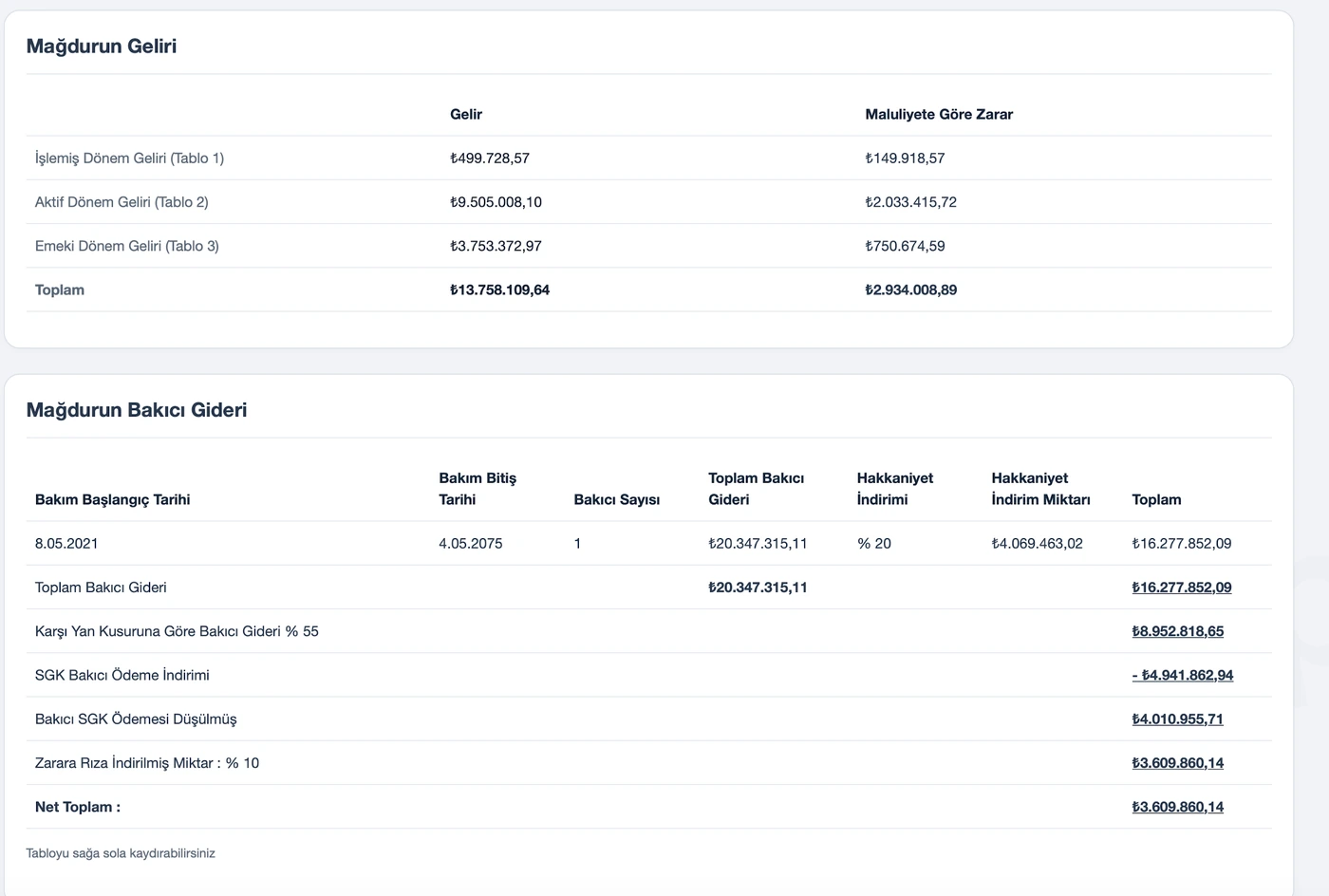Viewport: 1329px width, 896px height.
Task: Click the income value ₺499.728,57
Action: point(490,159)
